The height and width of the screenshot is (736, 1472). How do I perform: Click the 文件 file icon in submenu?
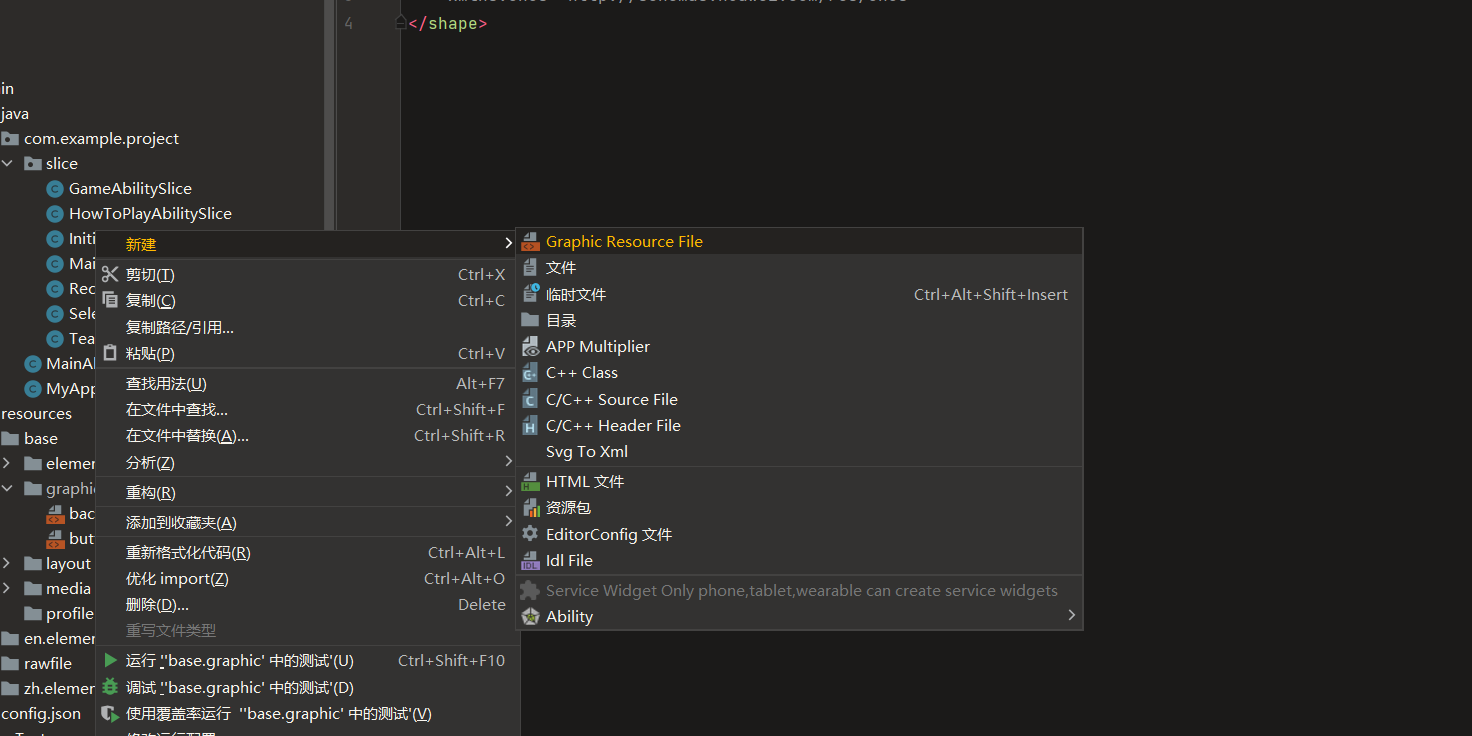click(530, 268)
